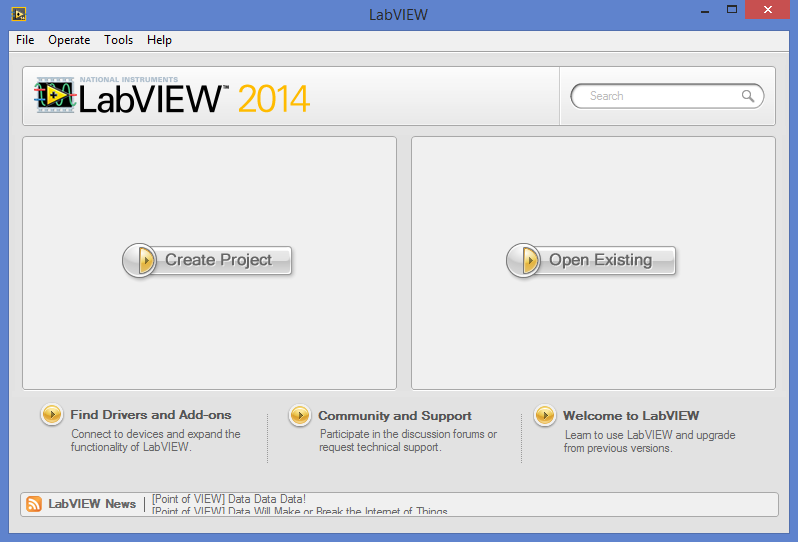
Task: Open the Data Will Make or Break headline
Action: click(x=300, y=511)
